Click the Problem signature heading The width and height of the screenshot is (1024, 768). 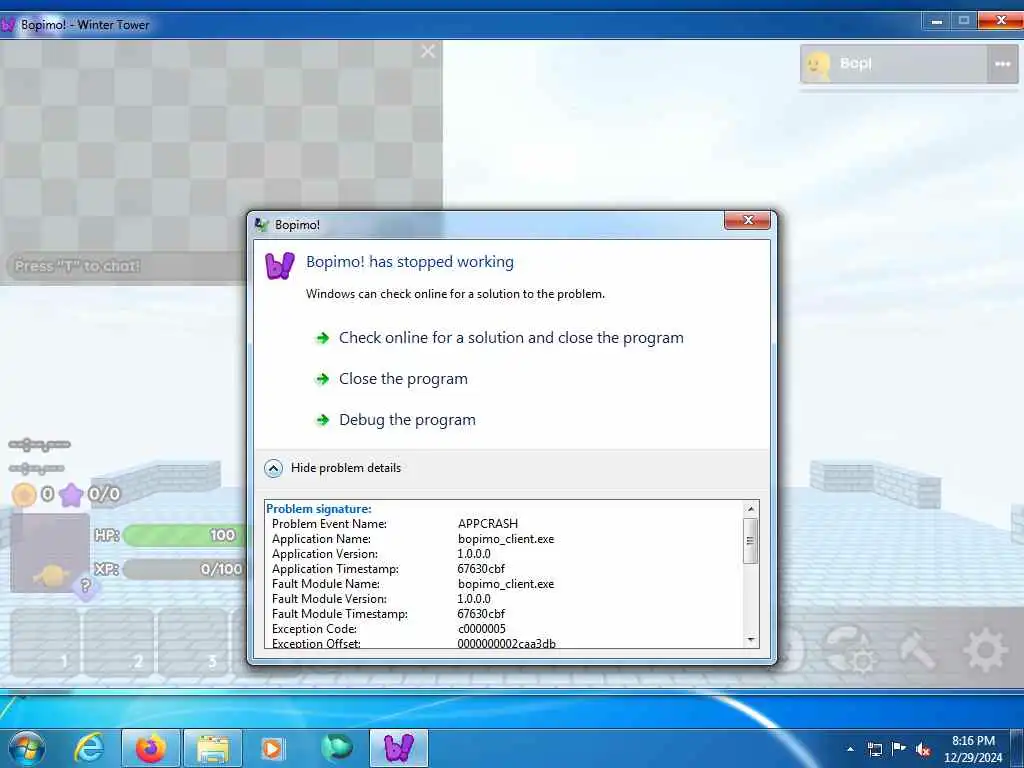coord(319,509)
